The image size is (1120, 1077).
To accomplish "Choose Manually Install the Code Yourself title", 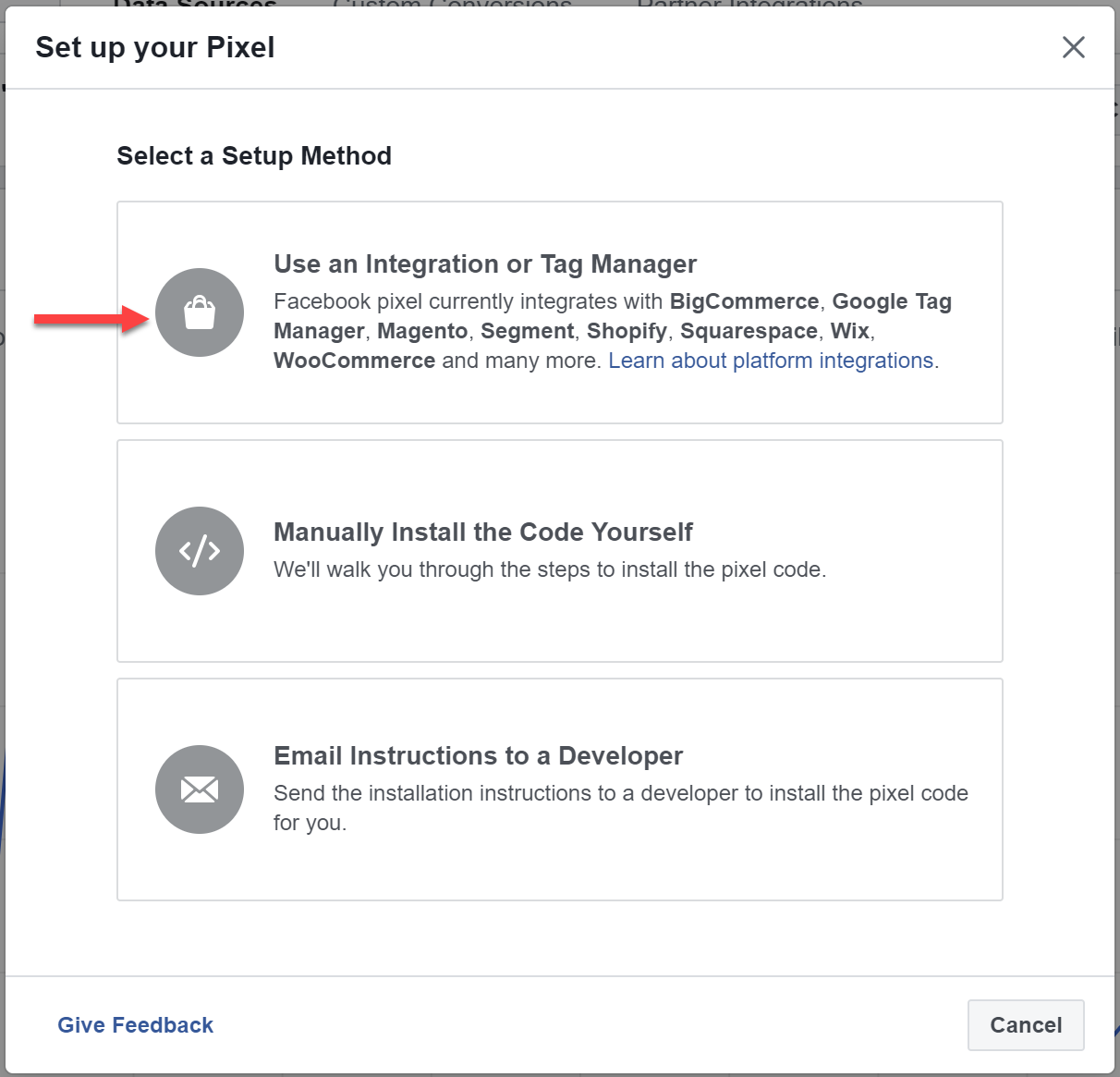I will click(482, 532).
